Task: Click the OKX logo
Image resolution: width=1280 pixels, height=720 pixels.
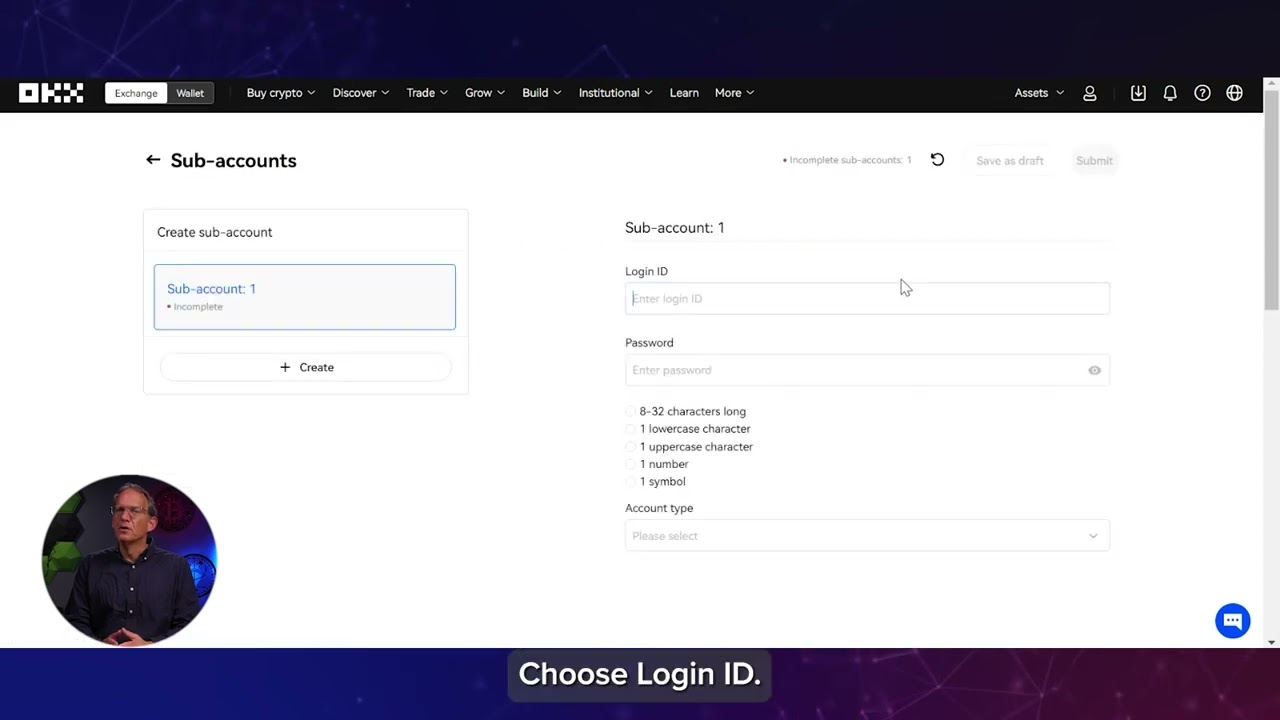Action: pos(51,93)
